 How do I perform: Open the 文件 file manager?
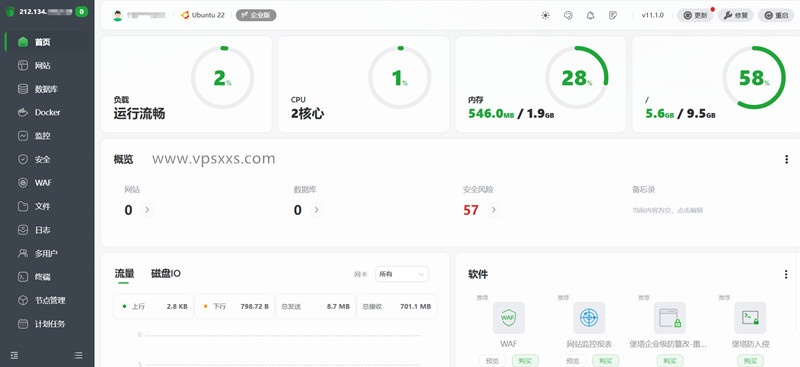47,206
